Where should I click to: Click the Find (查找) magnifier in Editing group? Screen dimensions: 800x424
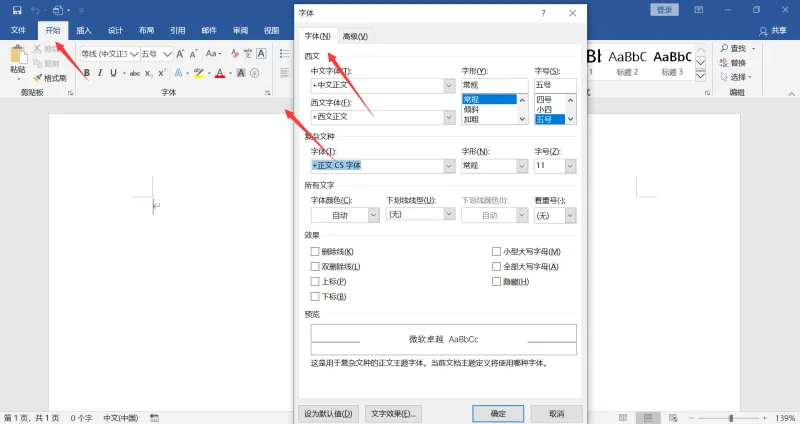734,48
